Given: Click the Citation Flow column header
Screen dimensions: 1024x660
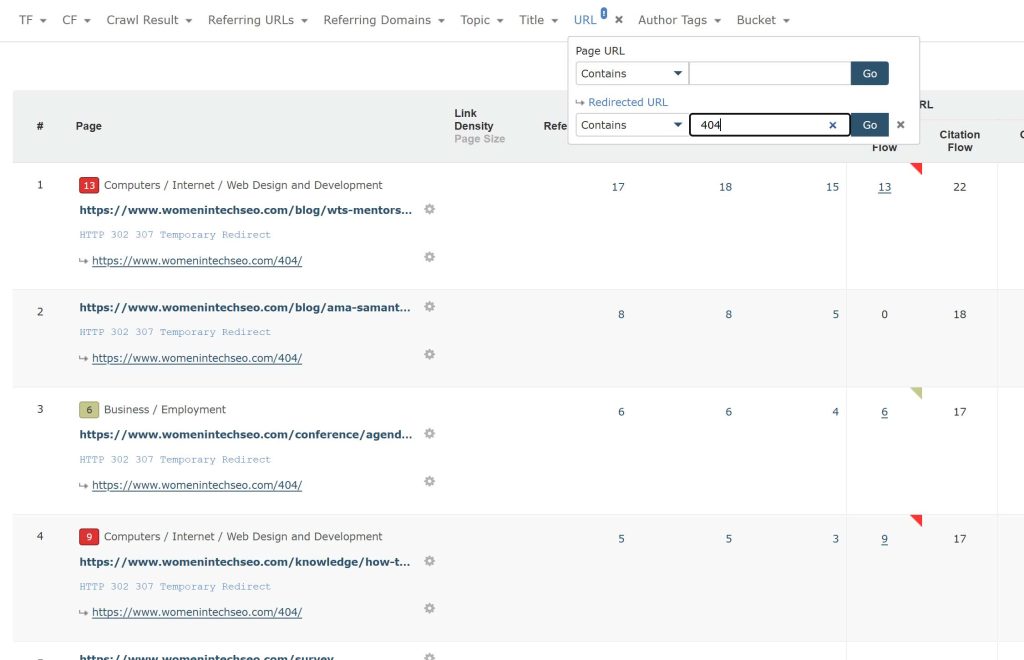Looking at the screenshot, I should point(959,141).
